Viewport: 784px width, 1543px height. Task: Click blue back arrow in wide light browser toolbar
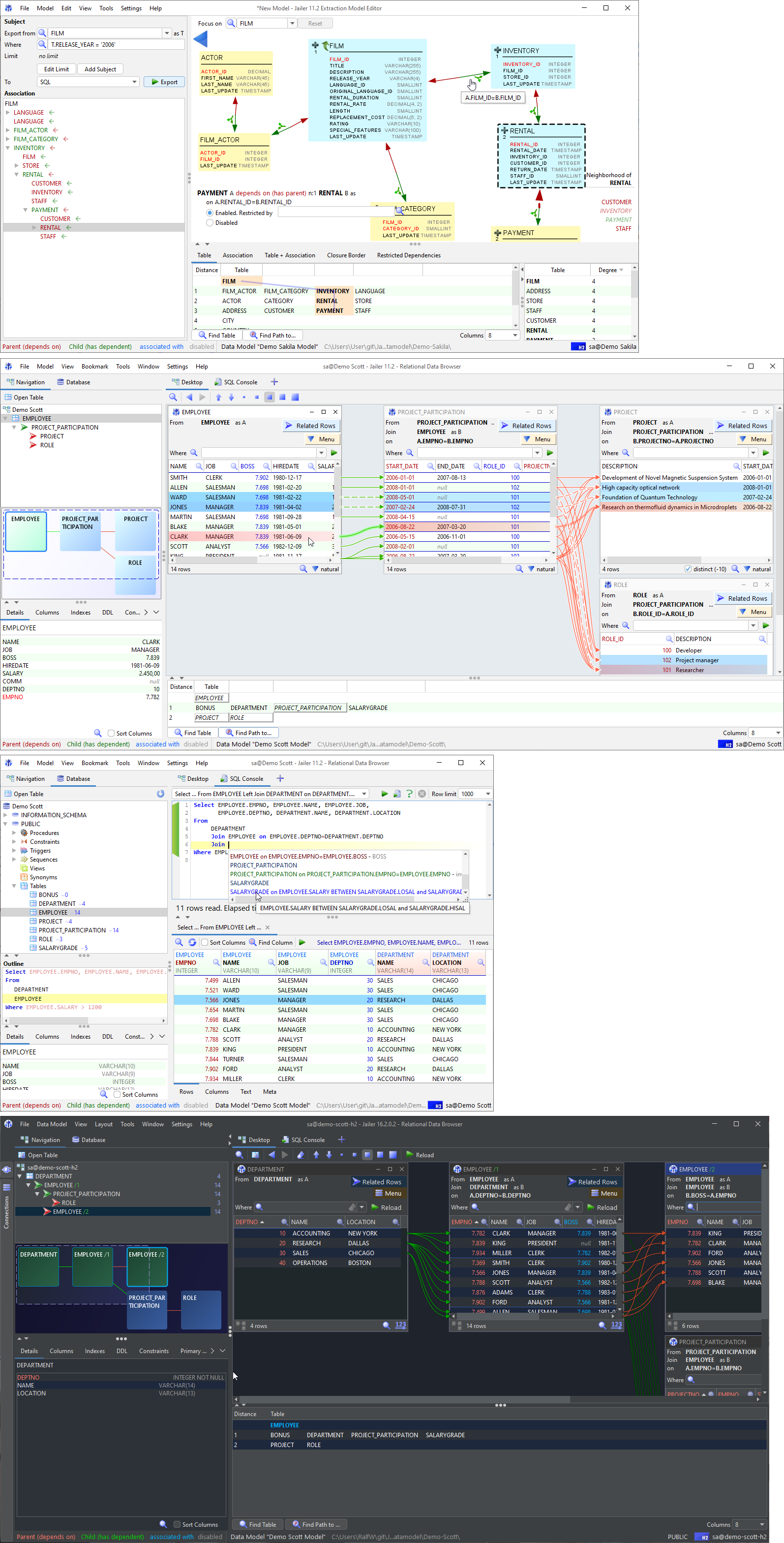(x=189, y=397)
